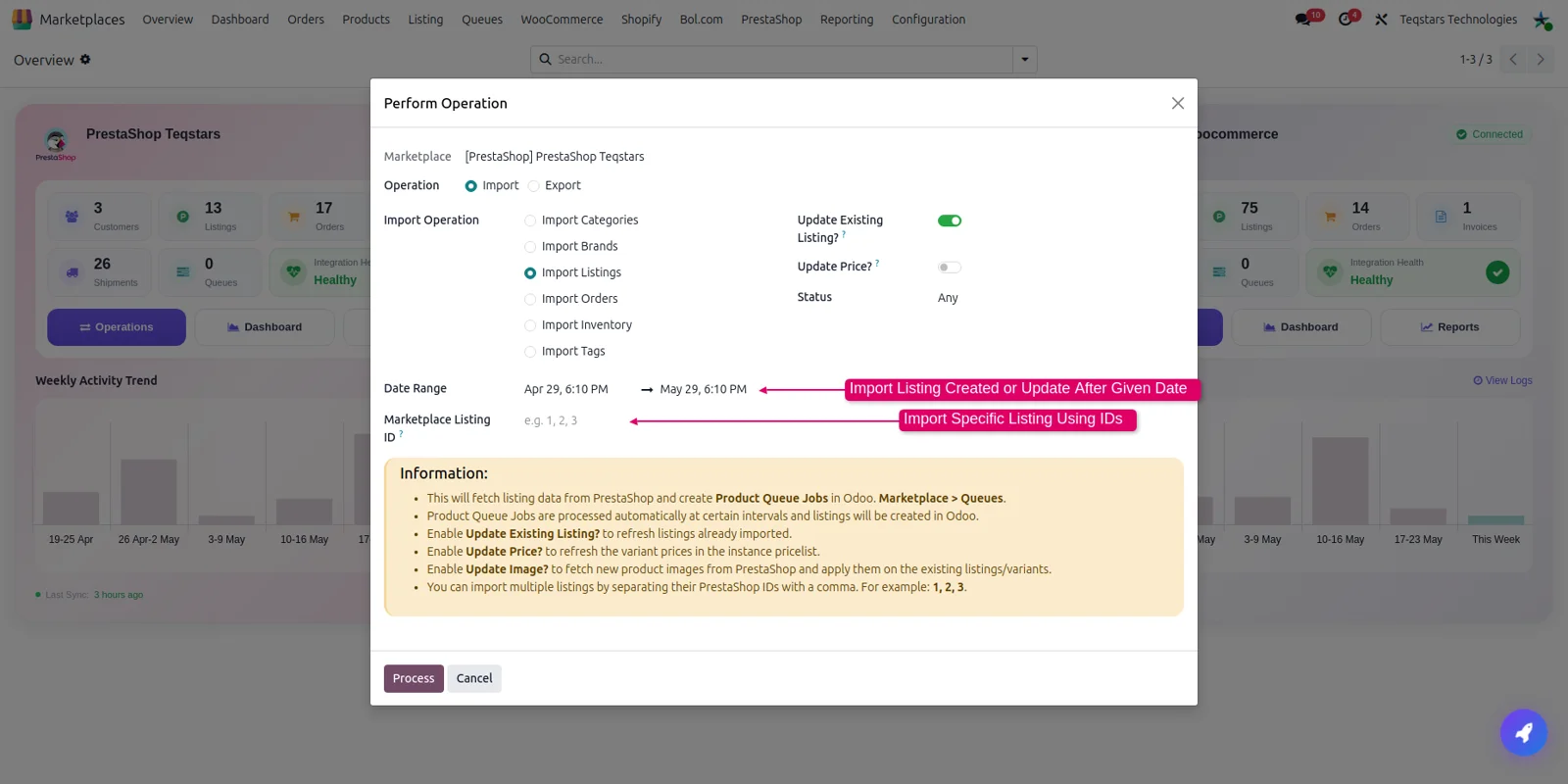Click the start date Apr 29 field

point(578,389)
